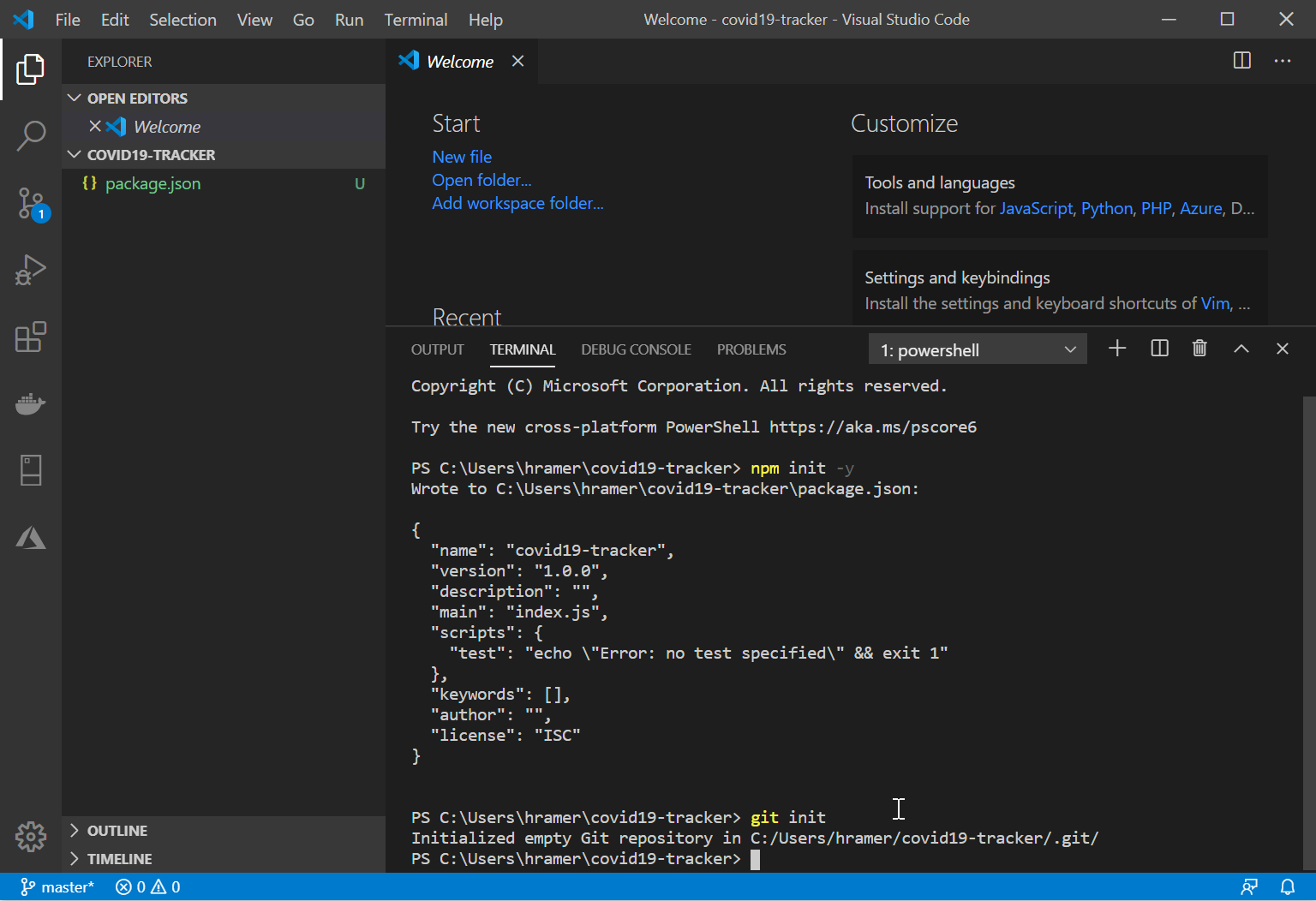Viewport: 1316px width, 901px height.
Task: Open the Go menu
Action: point(303,19)
